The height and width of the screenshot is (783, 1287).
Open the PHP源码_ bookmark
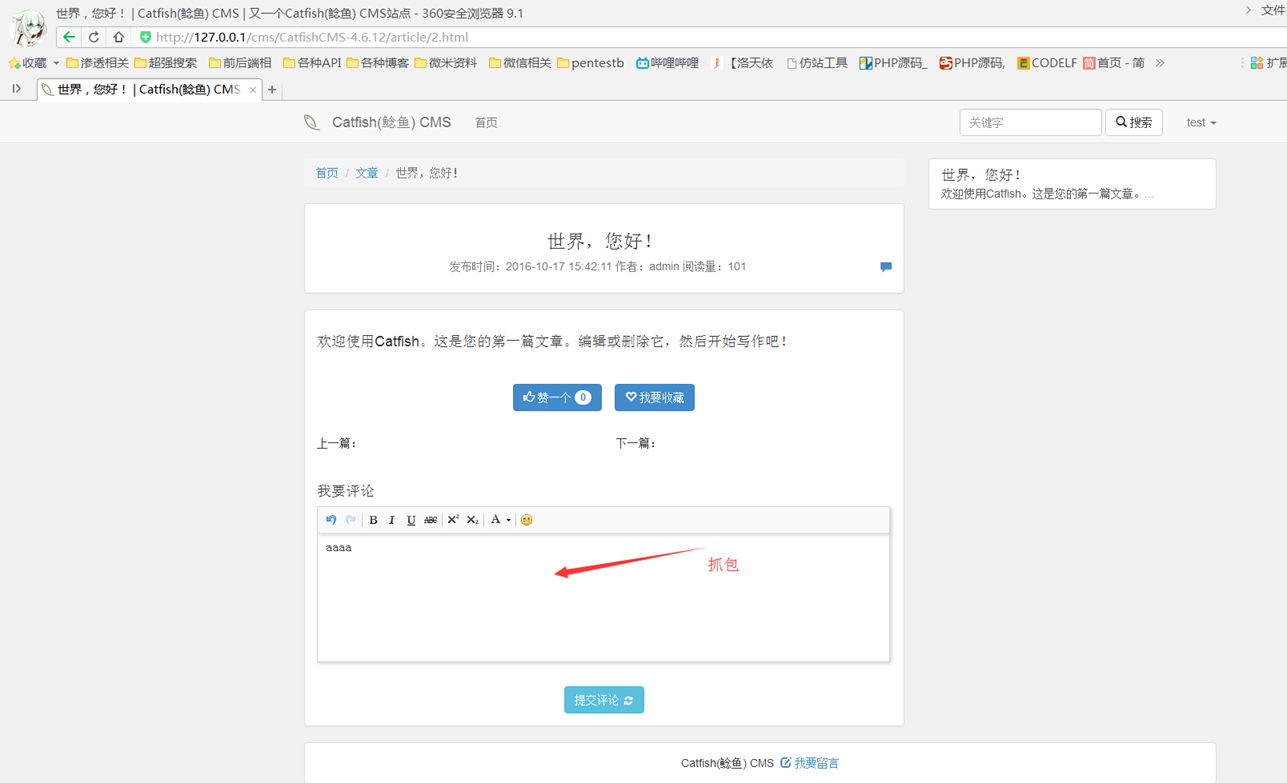(x=893, y=63)
